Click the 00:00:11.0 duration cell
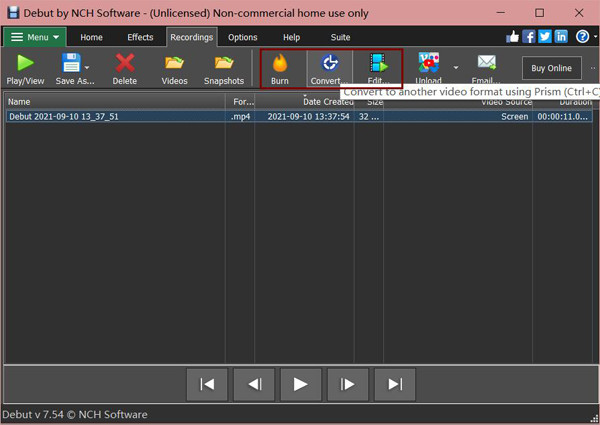This screenshot has height=425, width=600. (x=562, y=117)
